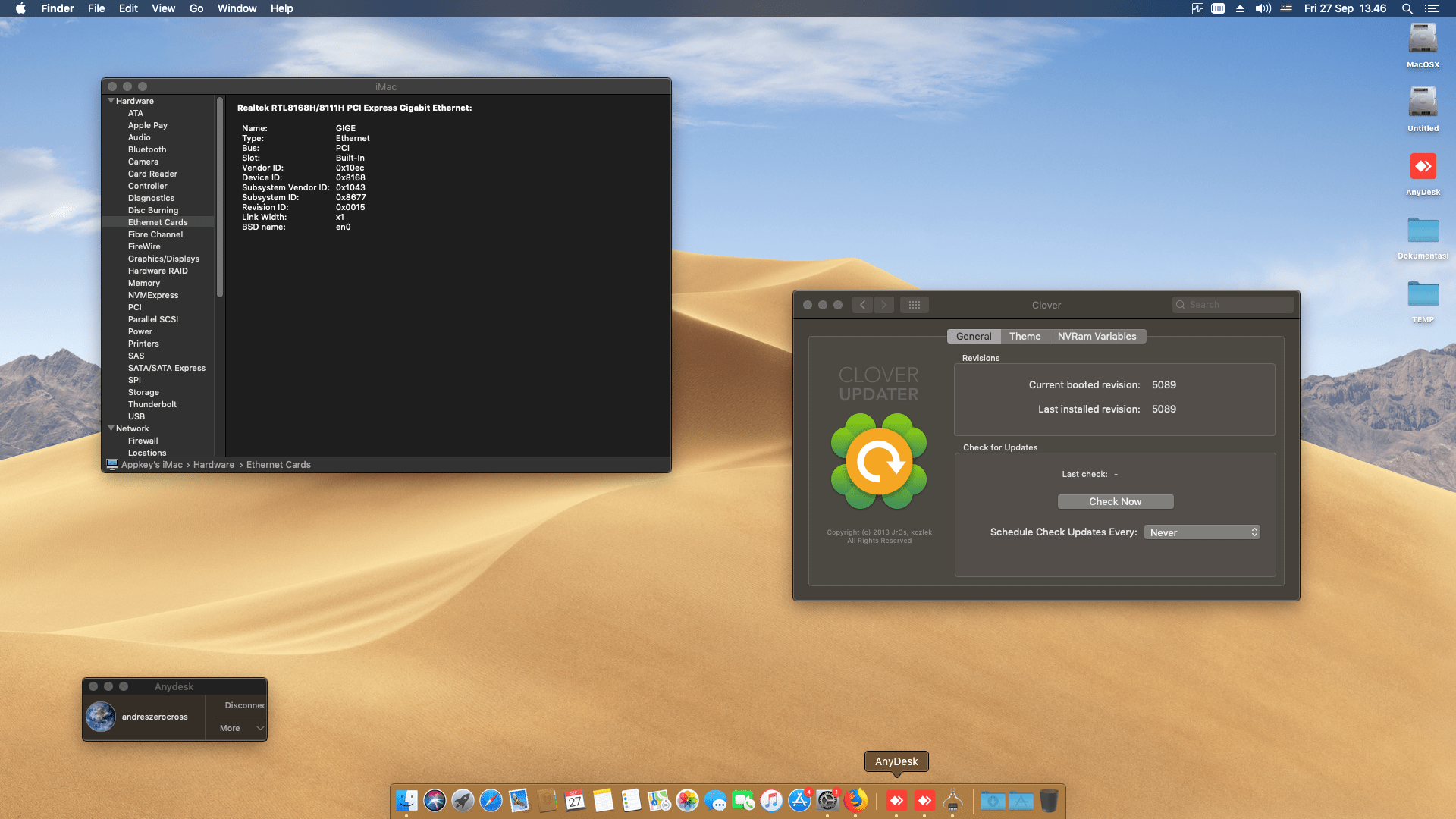Image resolution: width=1456 pixels, height=819 pixels.
Task: Open Contacts book icon in Dock
Action: [547, 800]
